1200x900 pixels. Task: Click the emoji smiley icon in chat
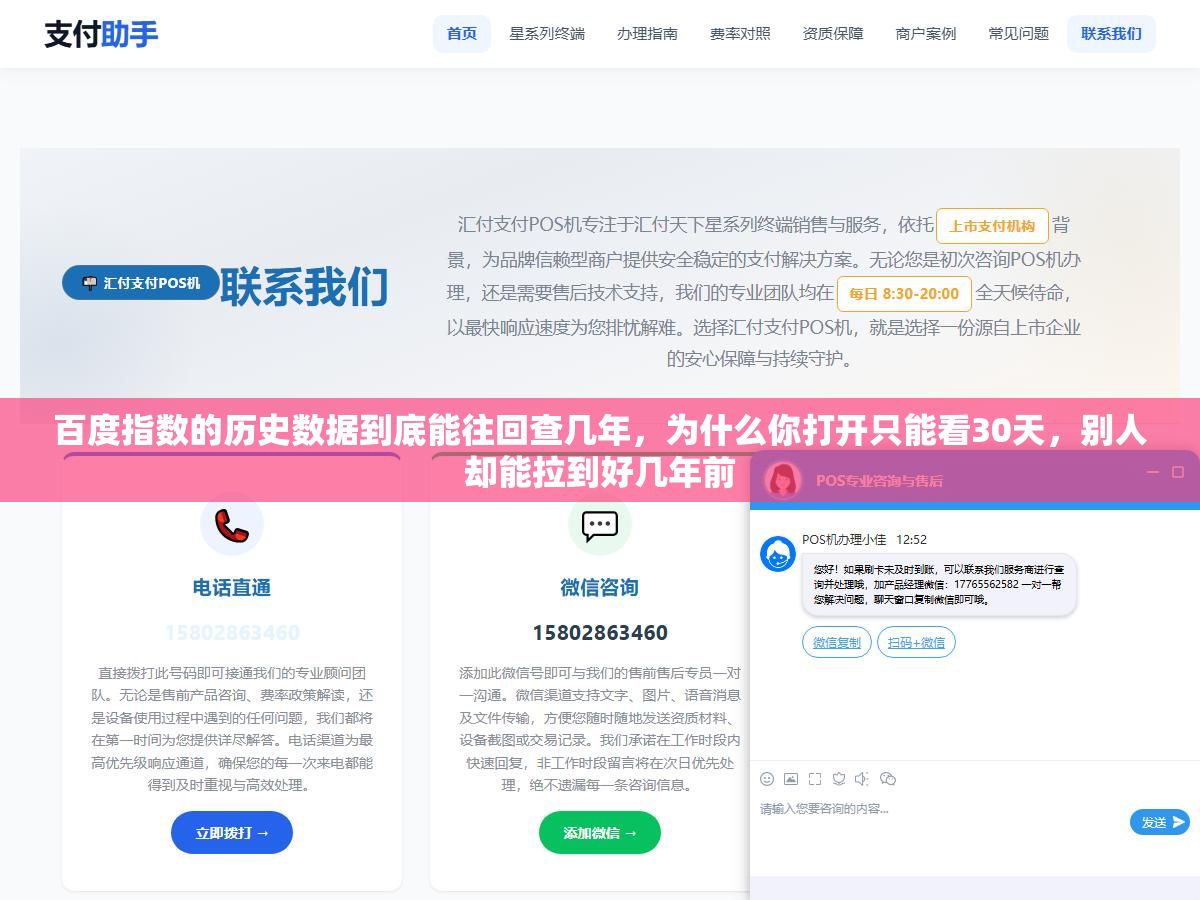coord(767,778)
